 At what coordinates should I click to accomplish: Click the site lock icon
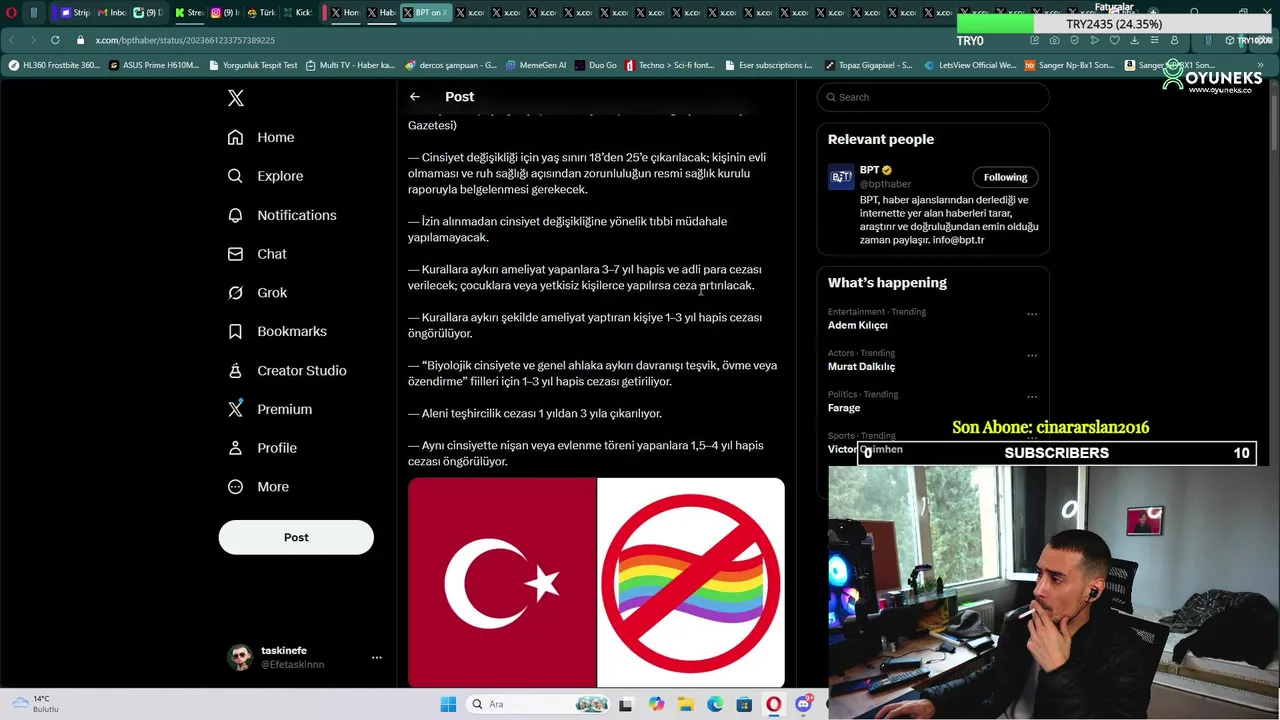pos(82,40)
